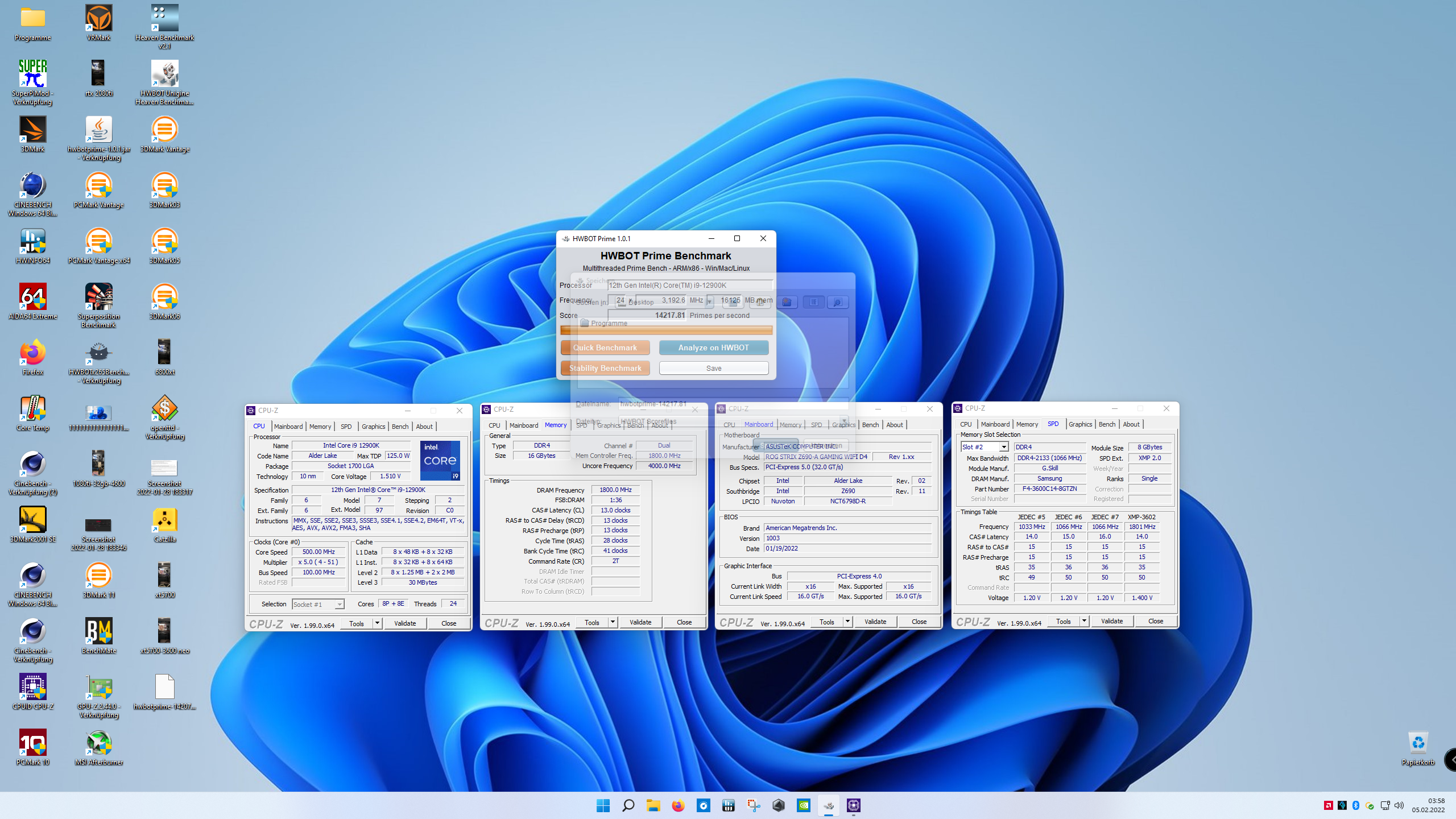Screen dimensions: 1456x819
Task: Switch to Graphics tab in CPU-Z SPD window
Action: coord(1080,424)
